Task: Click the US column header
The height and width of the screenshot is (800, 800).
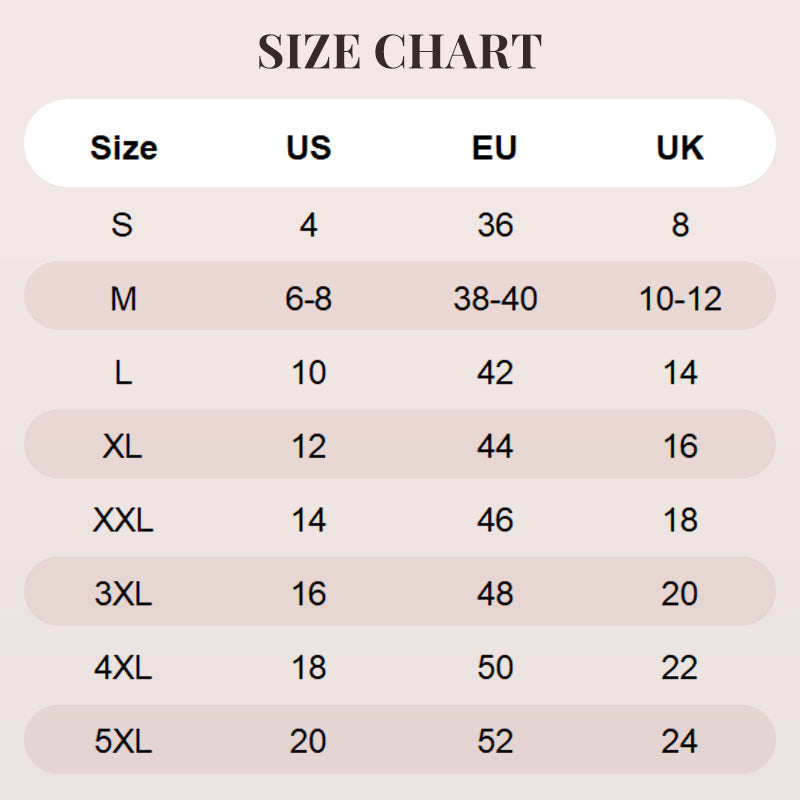Action: pyautogui.click(x=308, y=148)
